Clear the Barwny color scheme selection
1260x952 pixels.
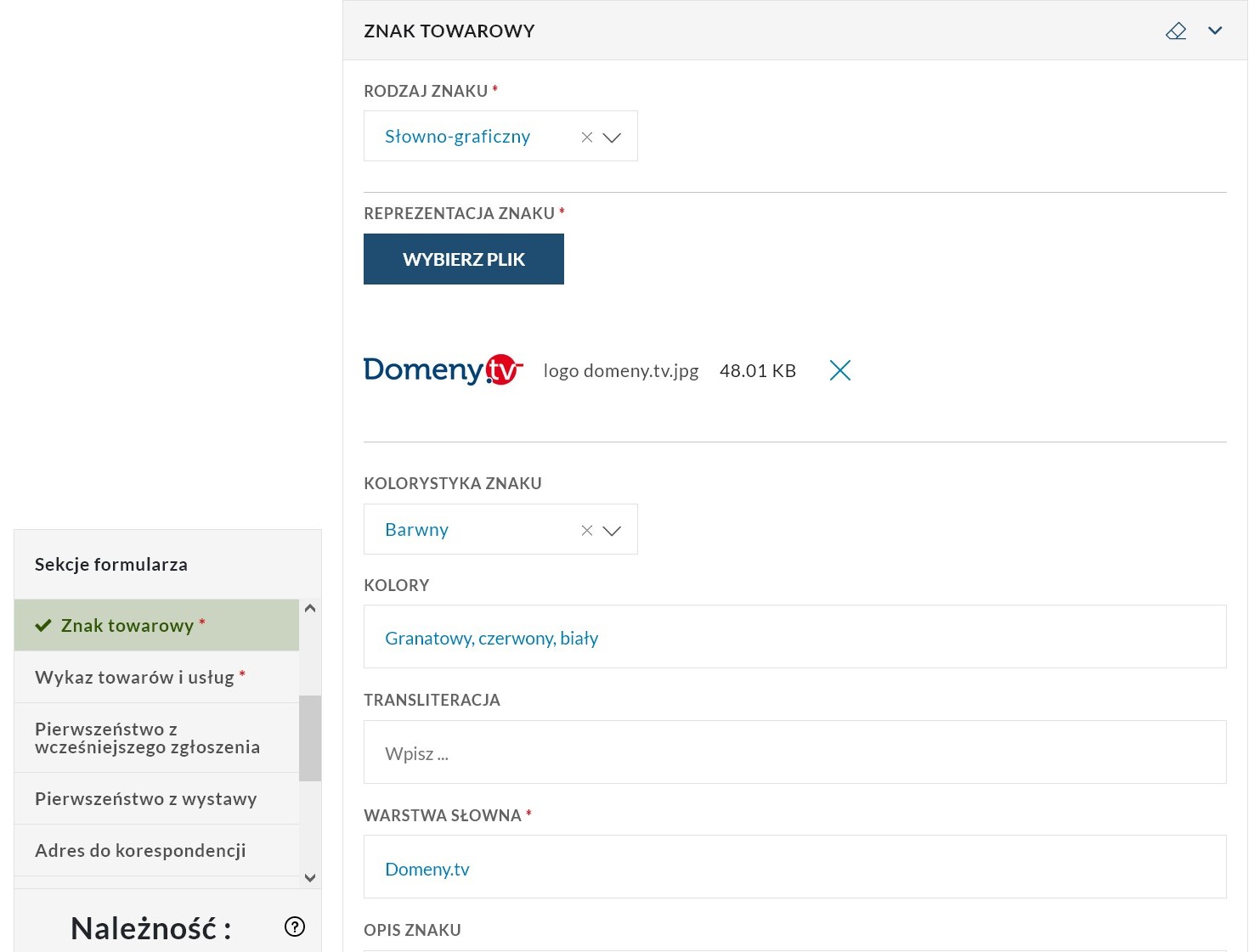[x=586, y=530]
